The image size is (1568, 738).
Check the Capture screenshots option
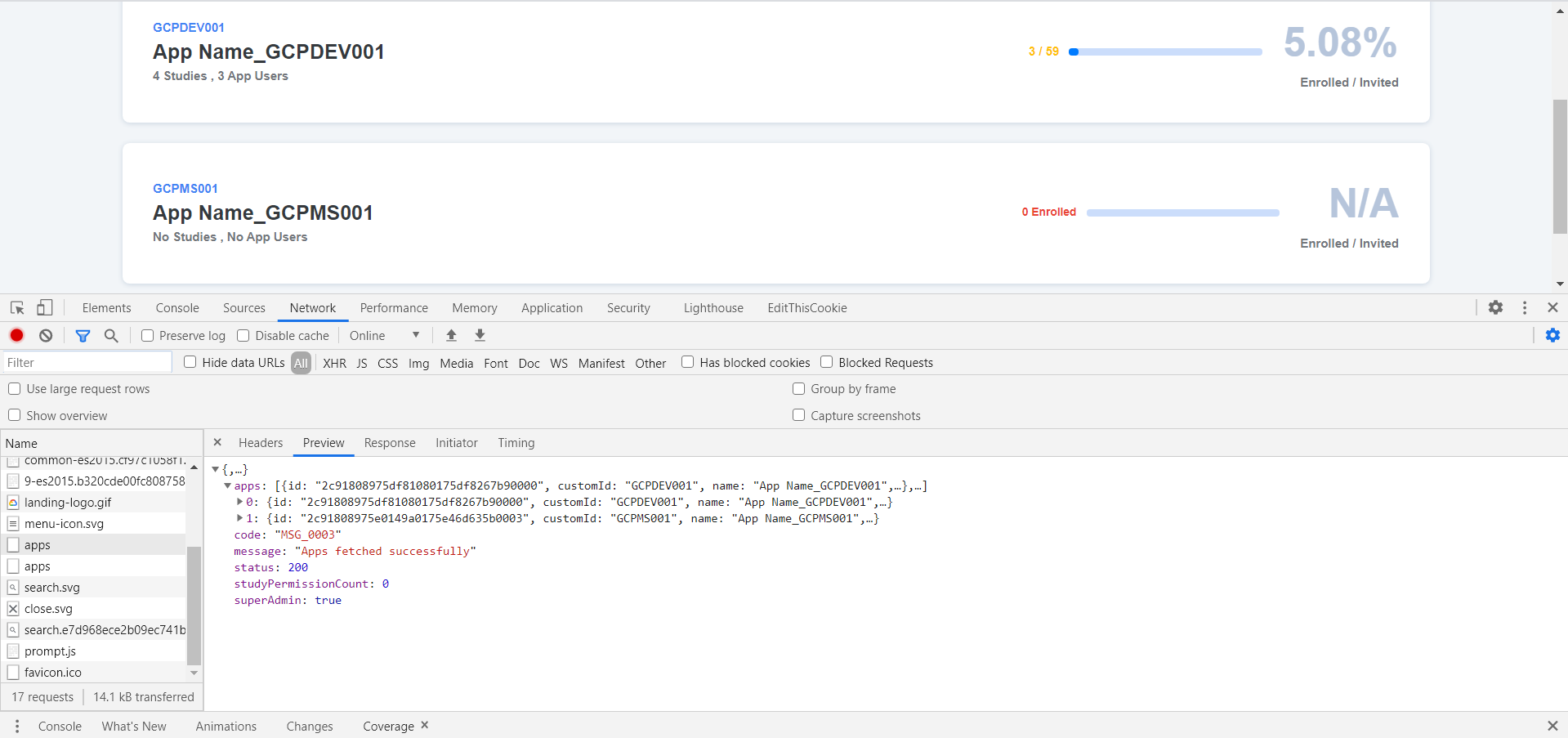click(798, 415)
